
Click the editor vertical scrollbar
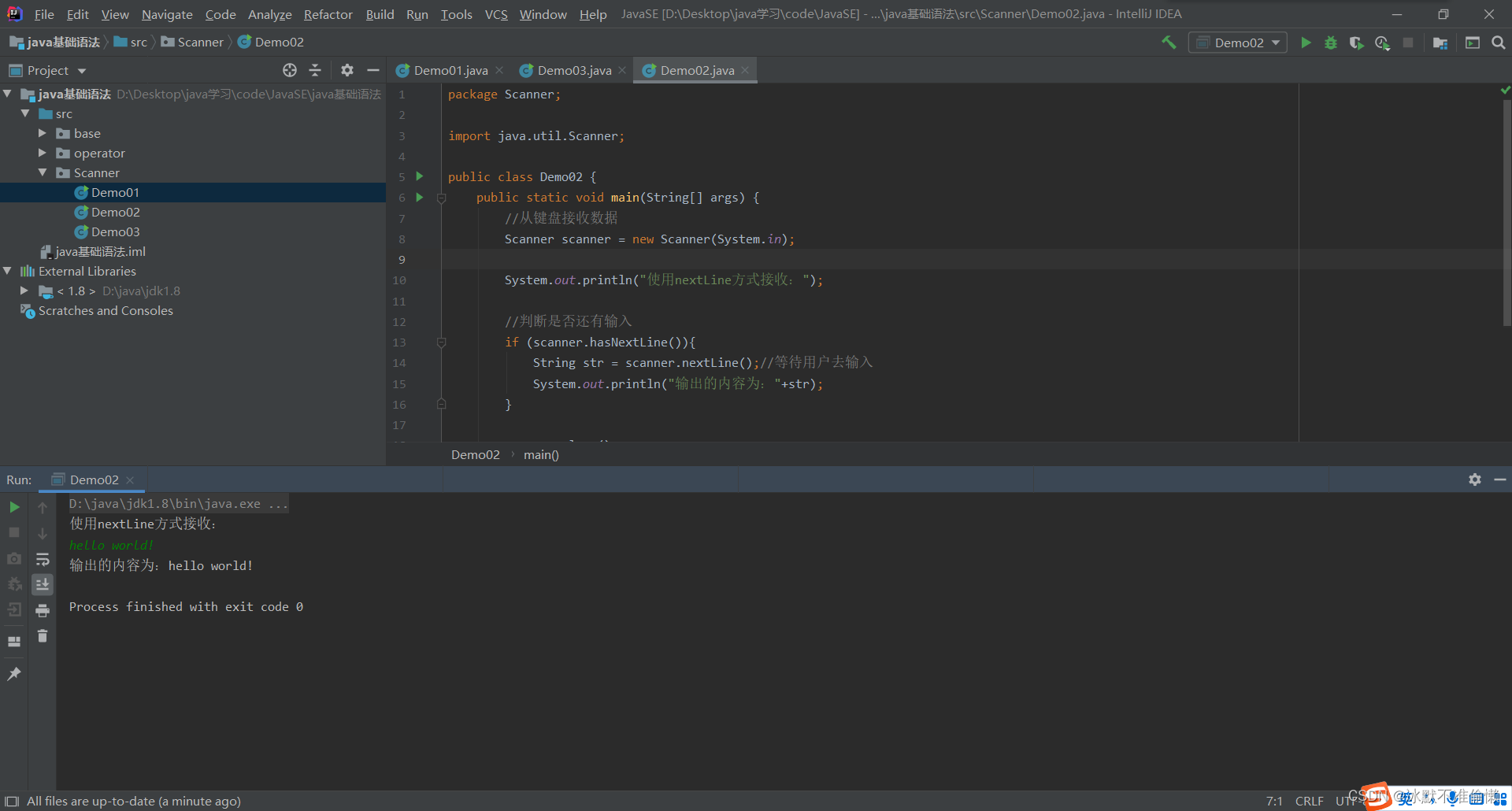(1506, 213)
